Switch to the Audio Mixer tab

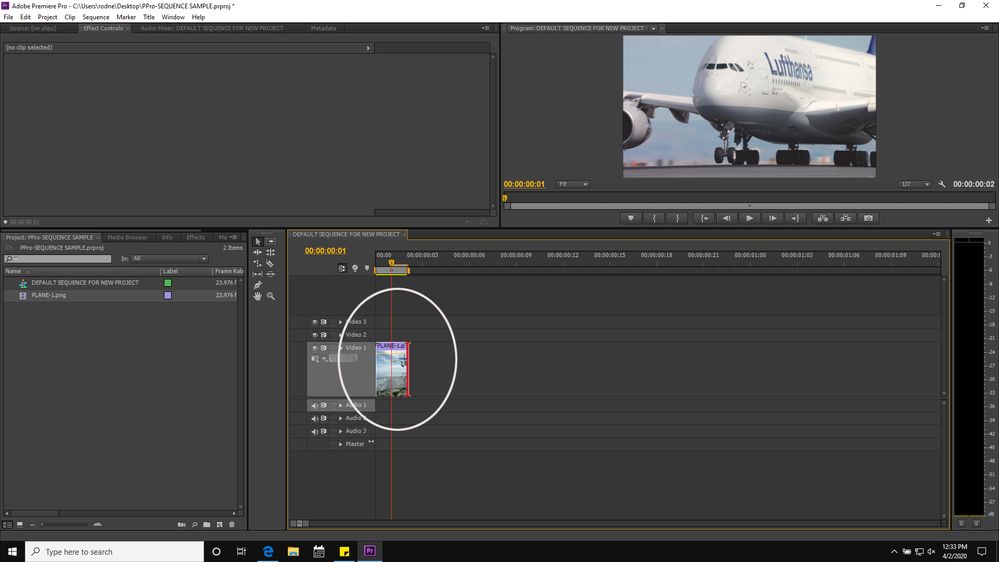(212, 28)
